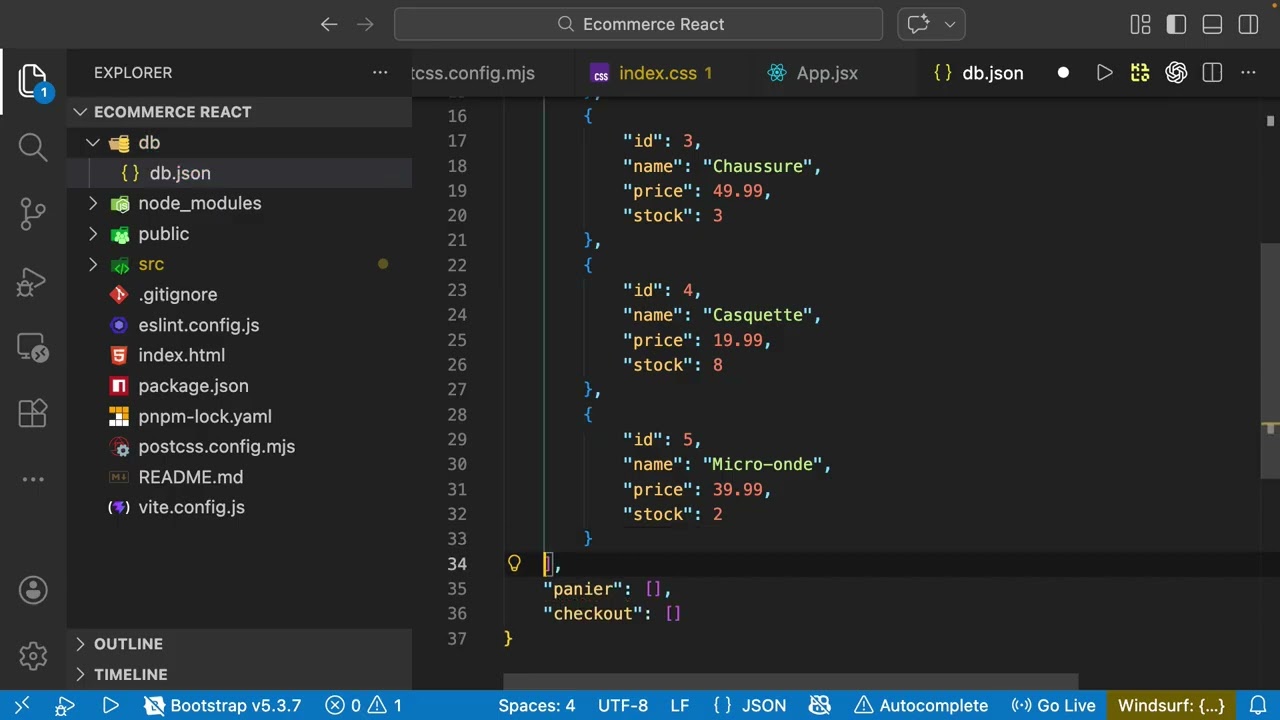Split the editor to the right
Screen dimensions: 1280x720
pos(1212,73)
